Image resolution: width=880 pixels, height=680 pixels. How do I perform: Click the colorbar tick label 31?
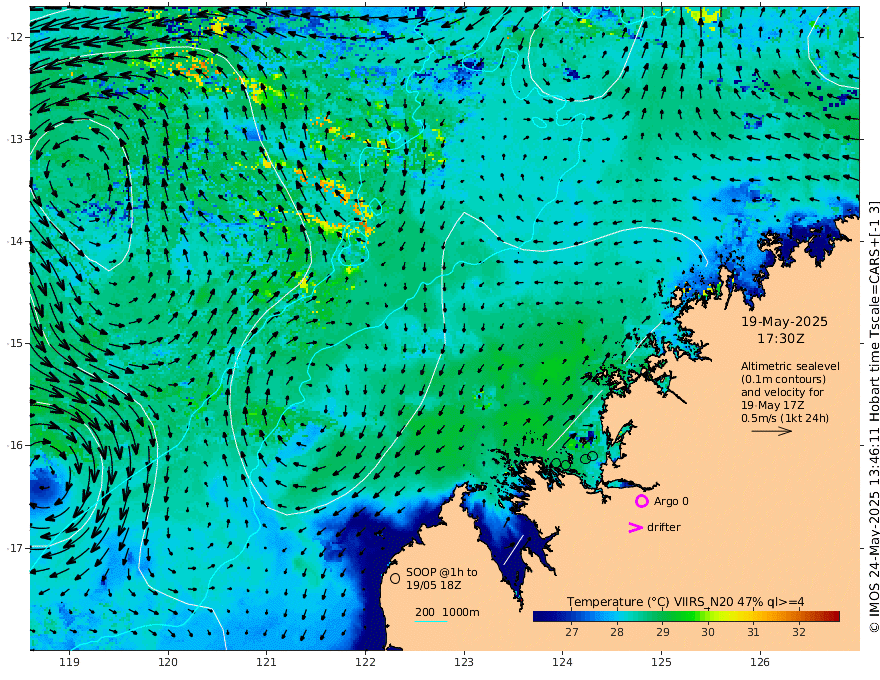(753, 632)
